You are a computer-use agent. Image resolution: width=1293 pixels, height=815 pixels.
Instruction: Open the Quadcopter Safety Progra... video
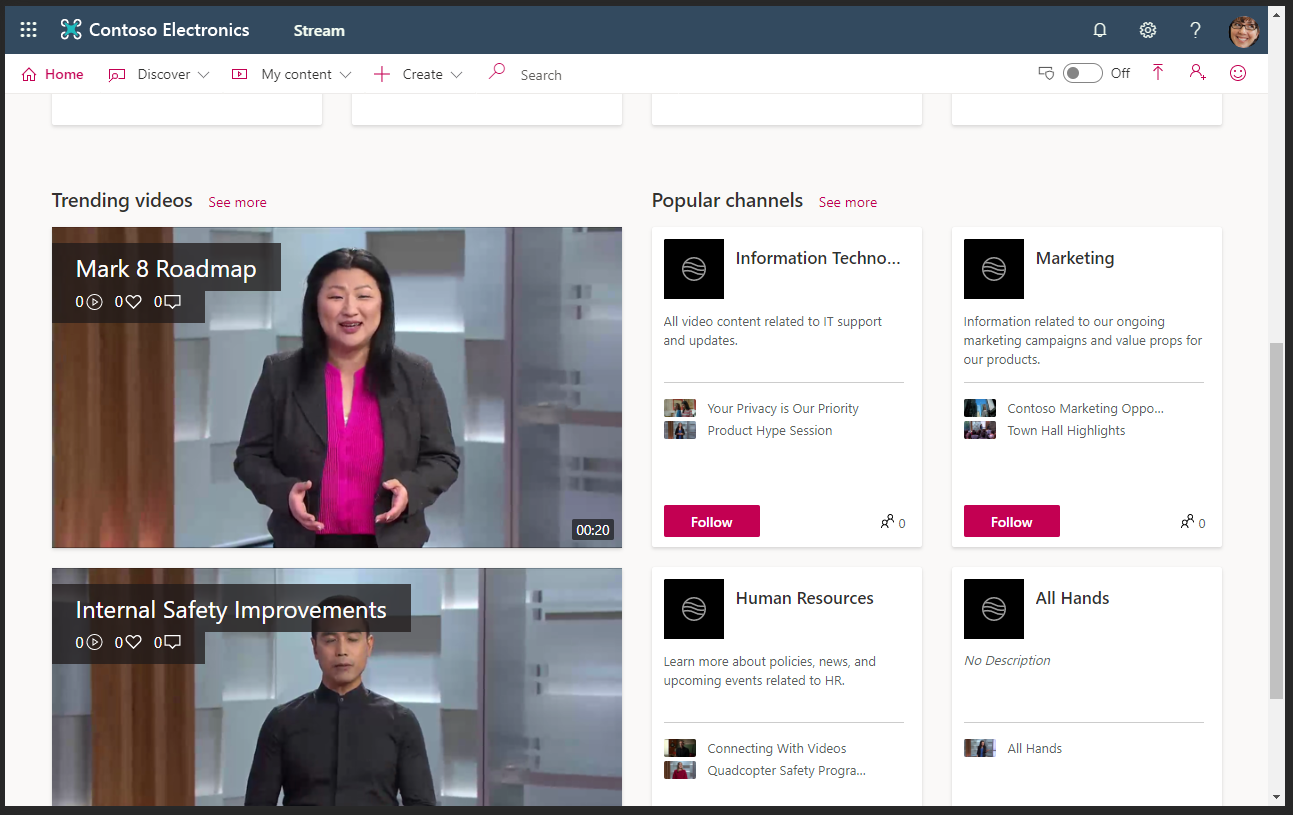click(787, 770)
